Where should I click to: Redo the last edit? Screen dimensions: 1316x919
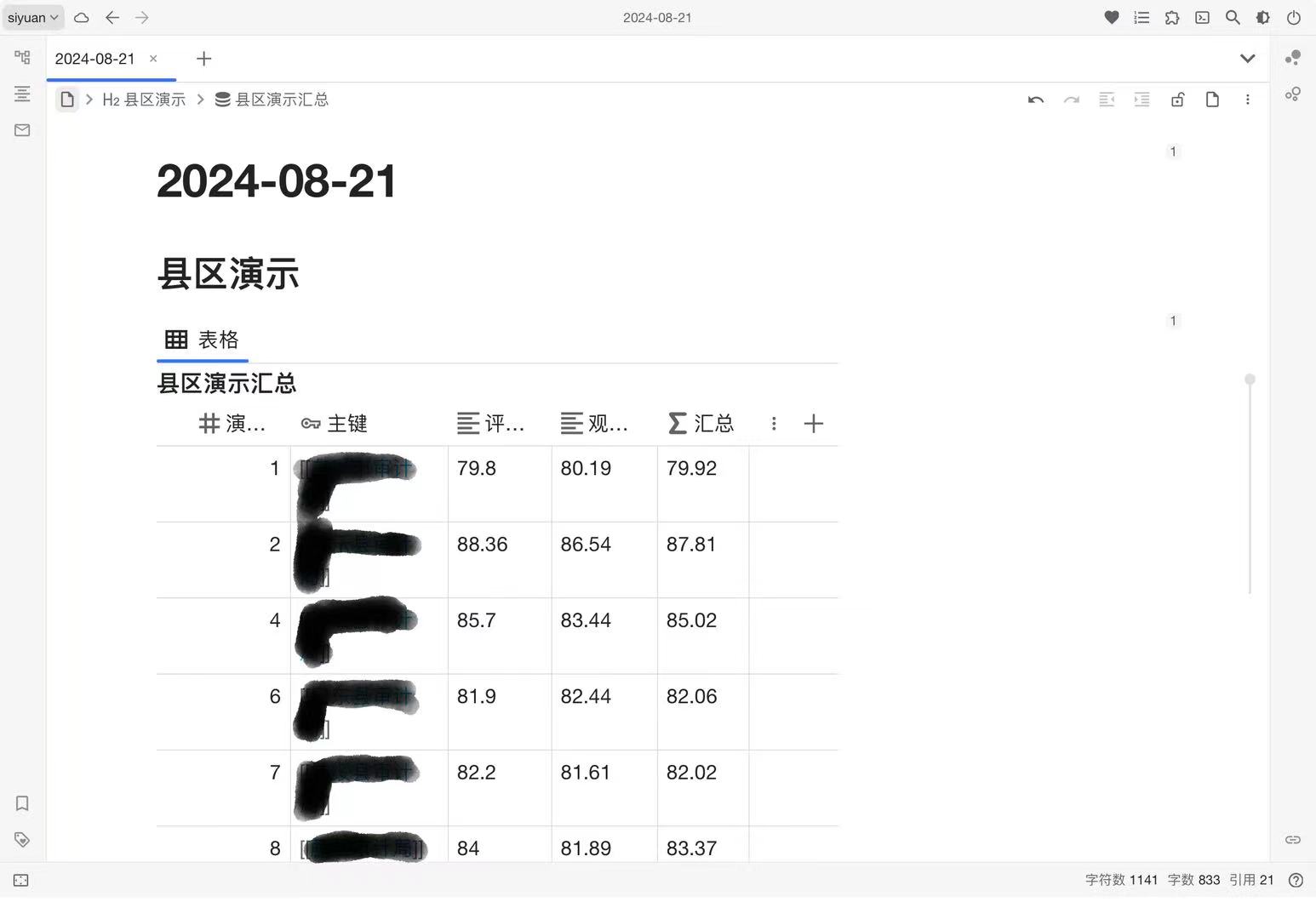tap(1071, 100)
